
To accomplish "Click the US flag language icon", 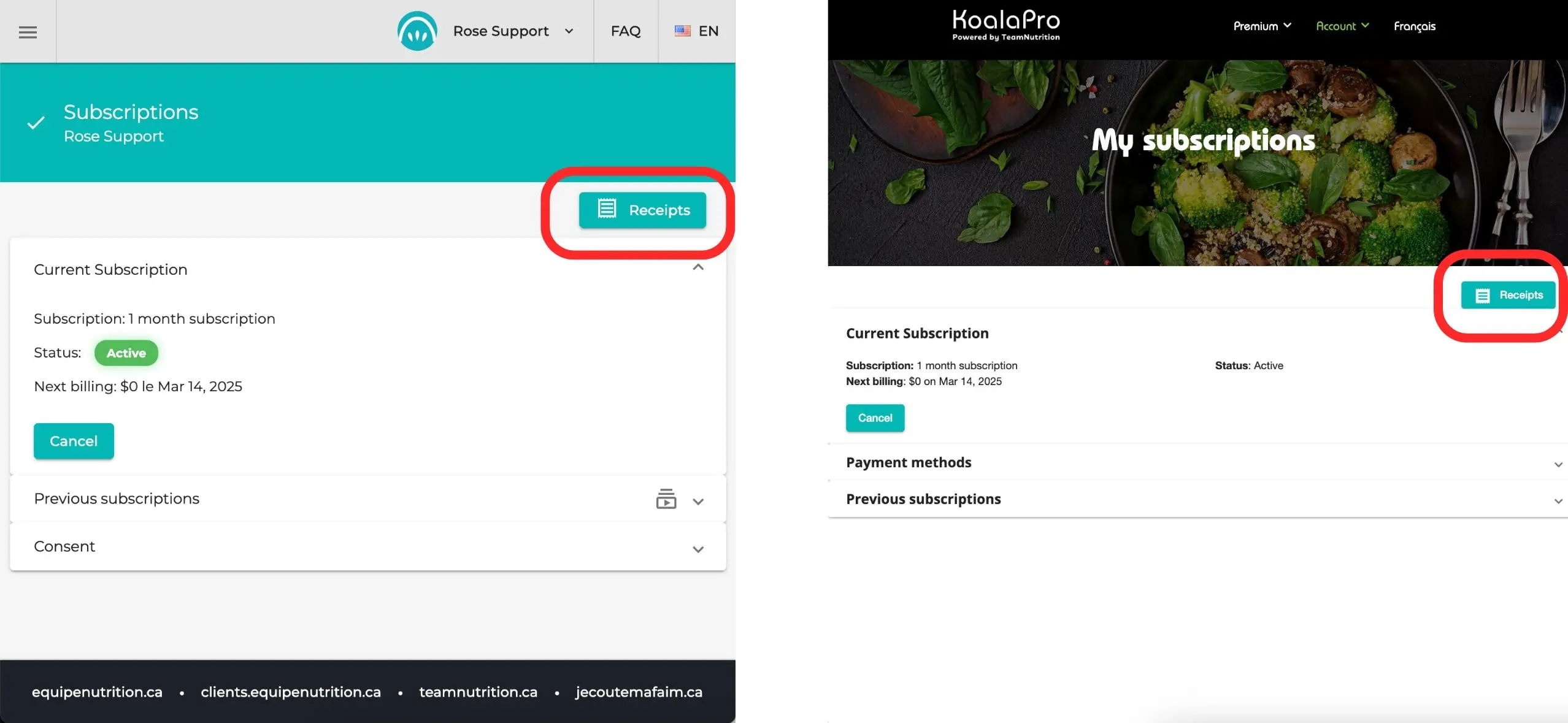I will click(682, 31).
